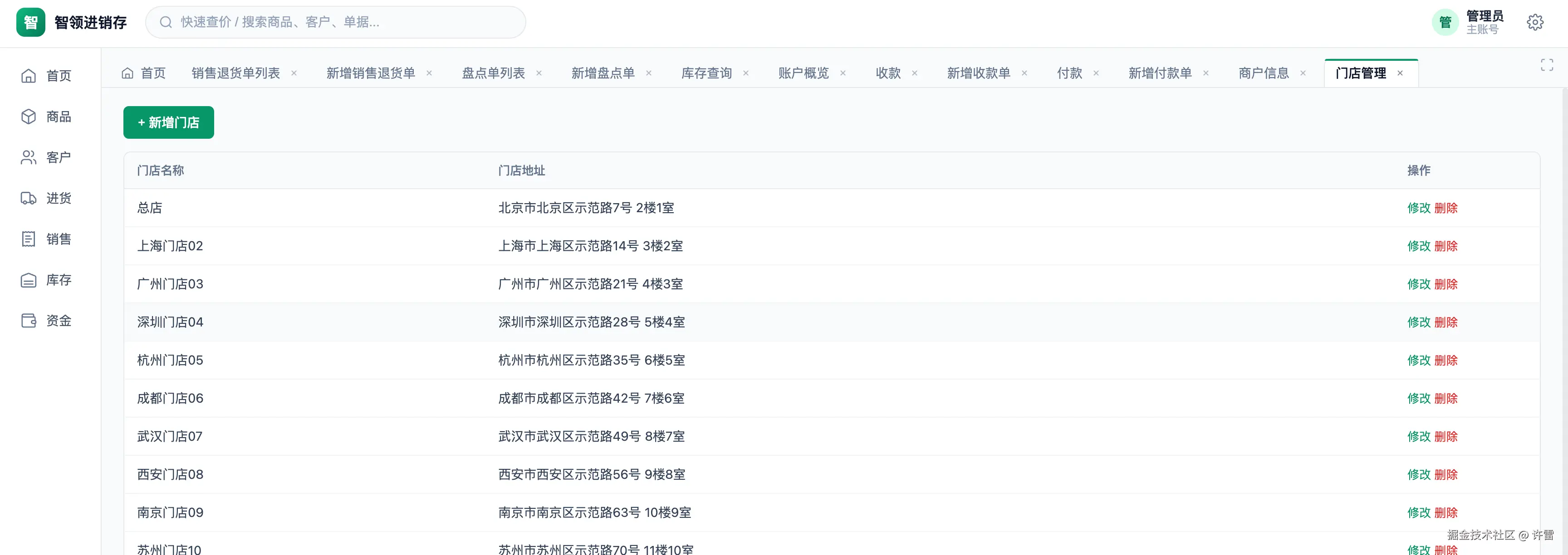Click the 进货 truck icon in sidebar
The width and height of the screenshot is (1568, 555).
coord(29,199)
